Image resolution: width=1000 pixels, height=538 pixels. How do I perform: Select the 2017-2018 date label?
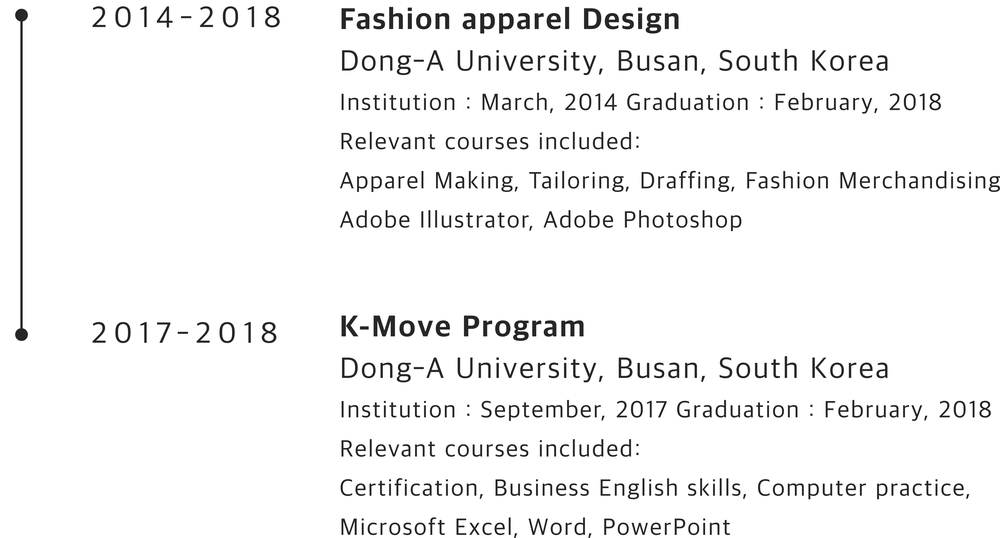click(x=185, y=333)
